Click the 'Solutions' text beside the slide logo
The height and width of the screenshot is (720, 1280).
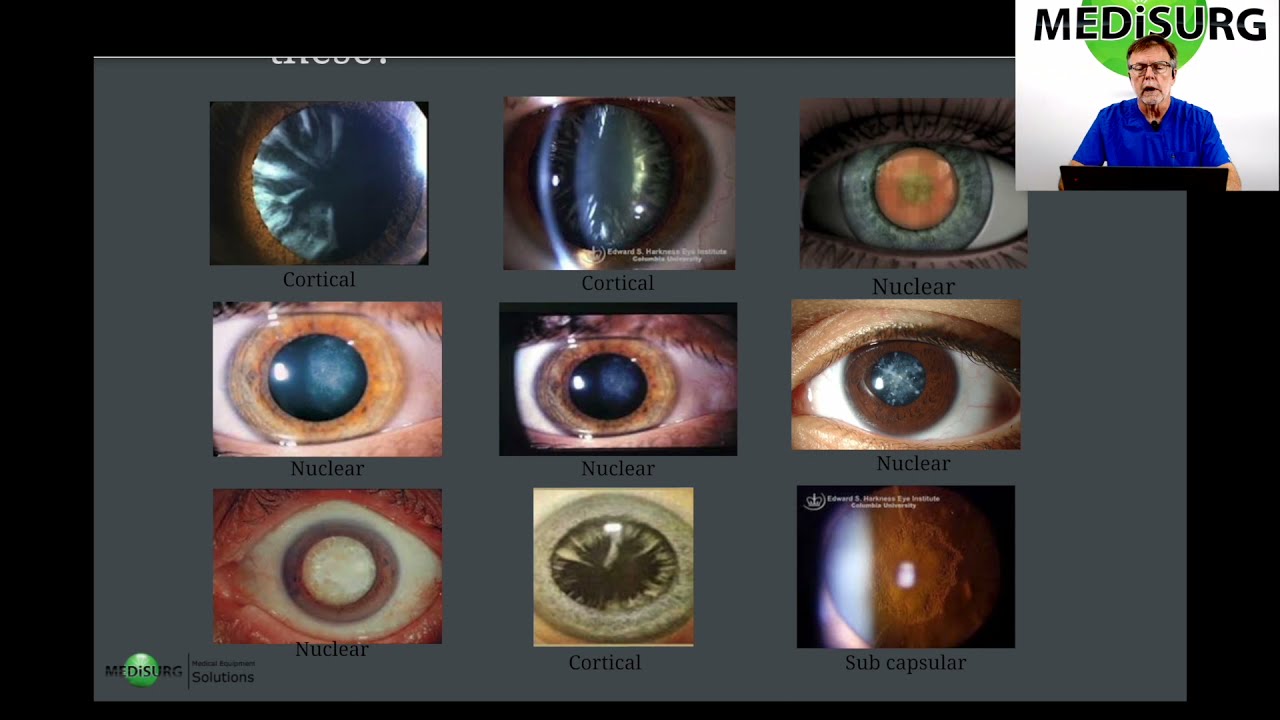tap(223, 677)
